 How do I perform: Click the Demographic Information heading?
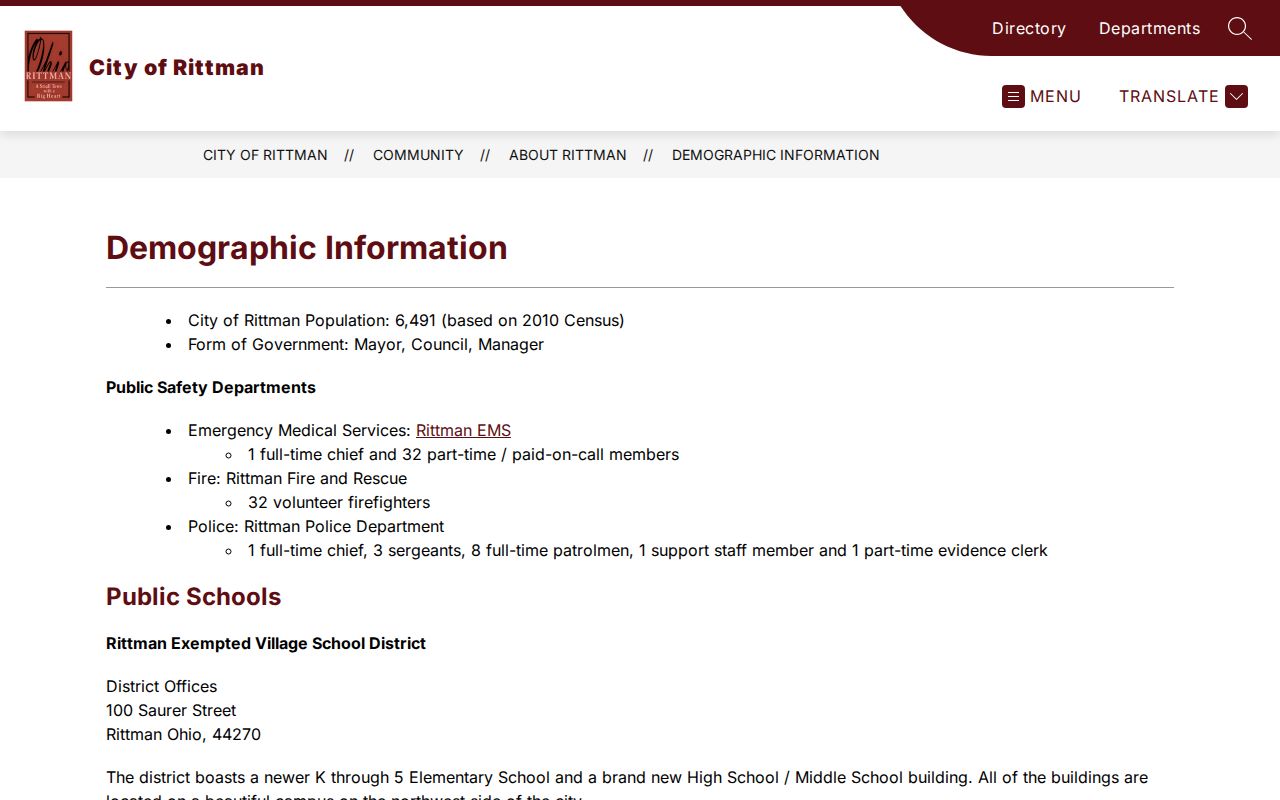[x=306, y=248]
